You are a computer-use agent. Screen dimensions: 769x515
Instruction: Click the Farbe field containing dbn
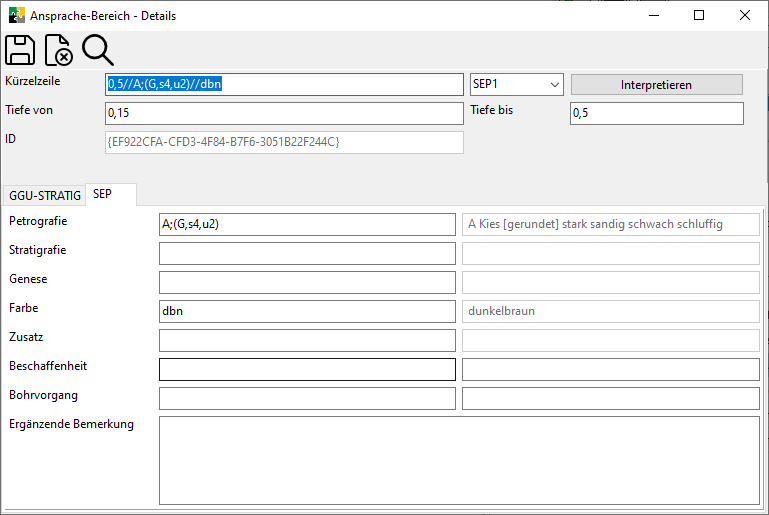[x=306, y=311]
